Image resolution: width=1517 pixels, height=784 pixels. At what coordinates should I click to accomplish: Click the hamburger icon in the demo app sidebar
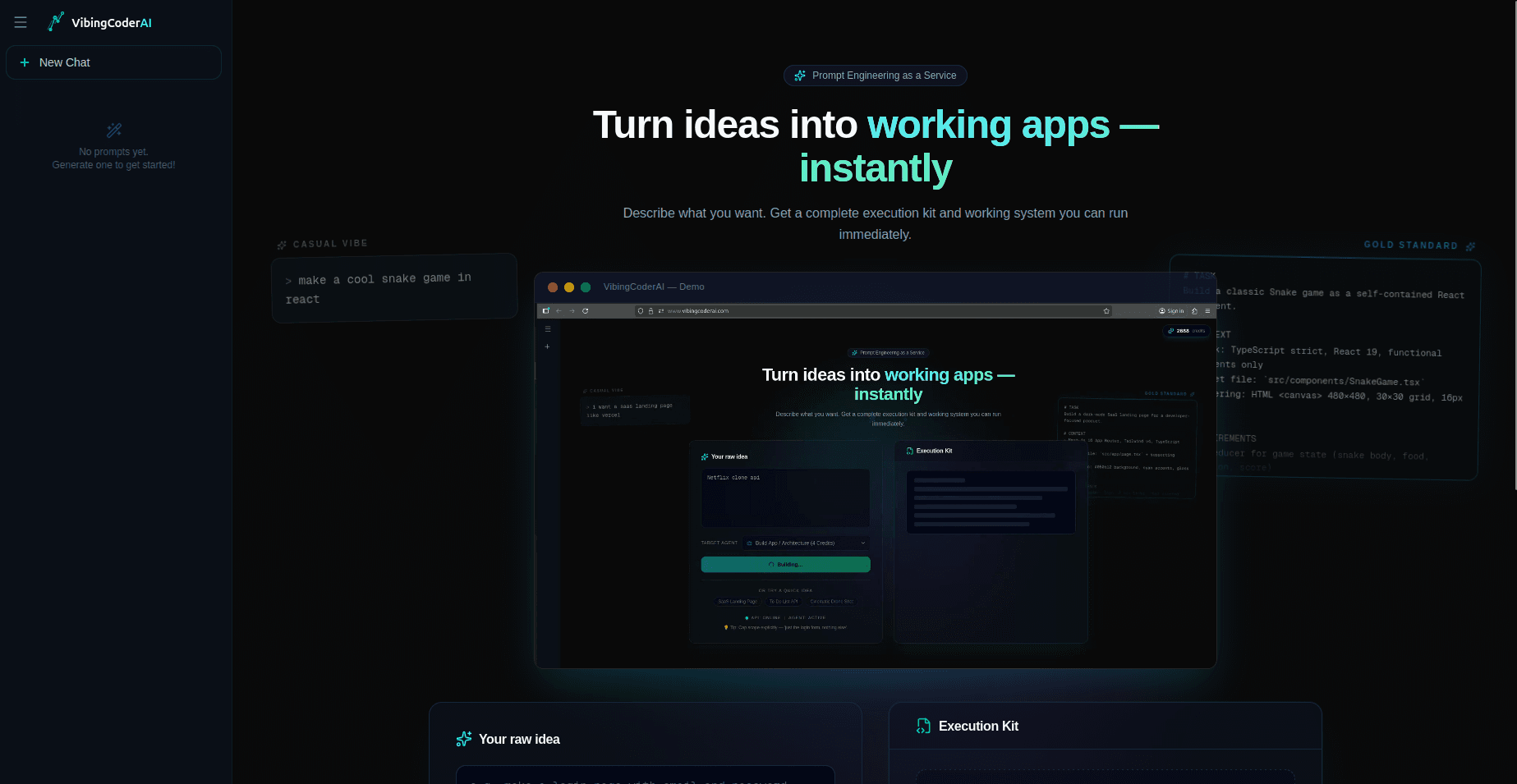548,329
